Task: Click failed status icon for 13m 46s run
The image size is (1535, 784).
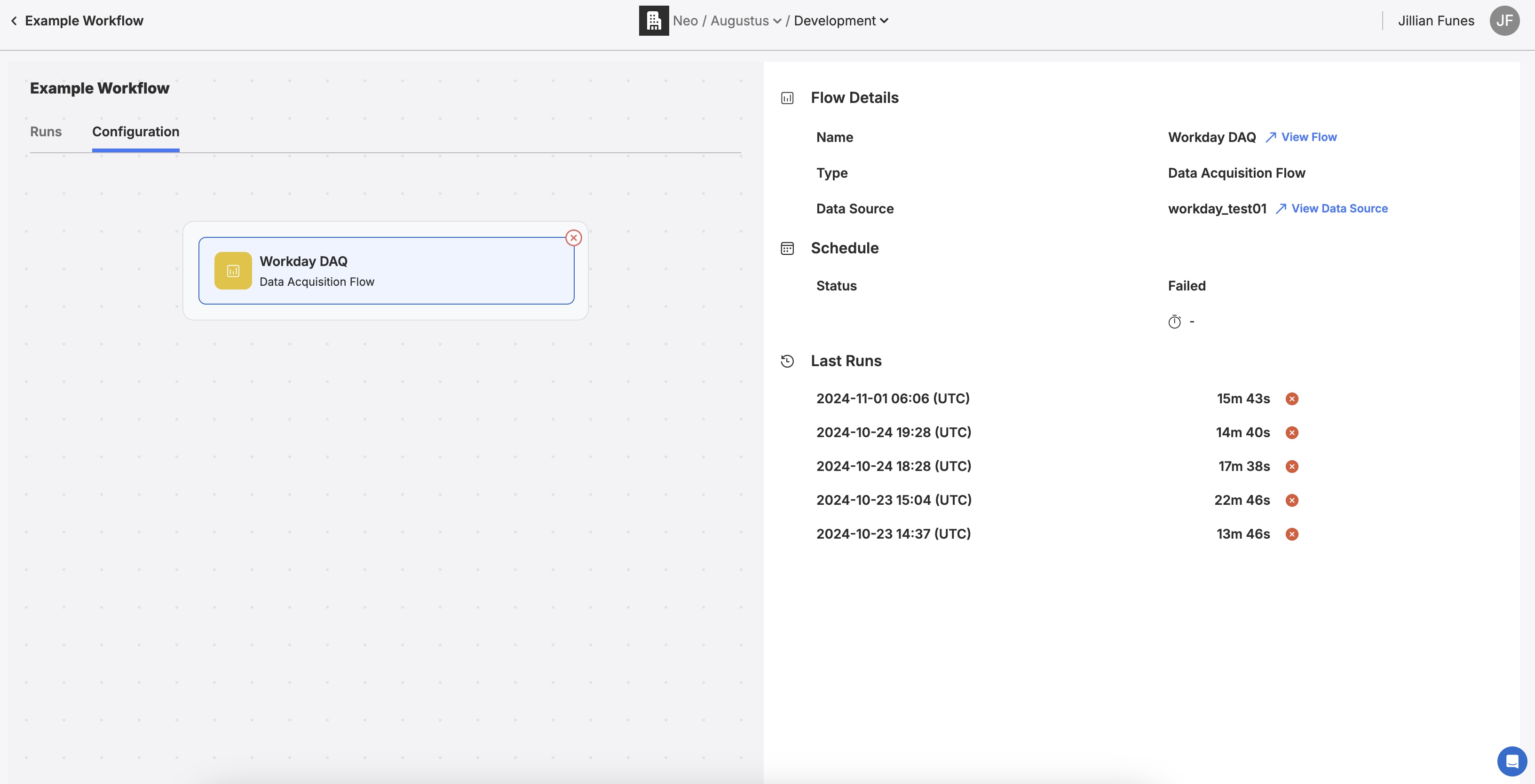Action: (x=1292, y=535)
